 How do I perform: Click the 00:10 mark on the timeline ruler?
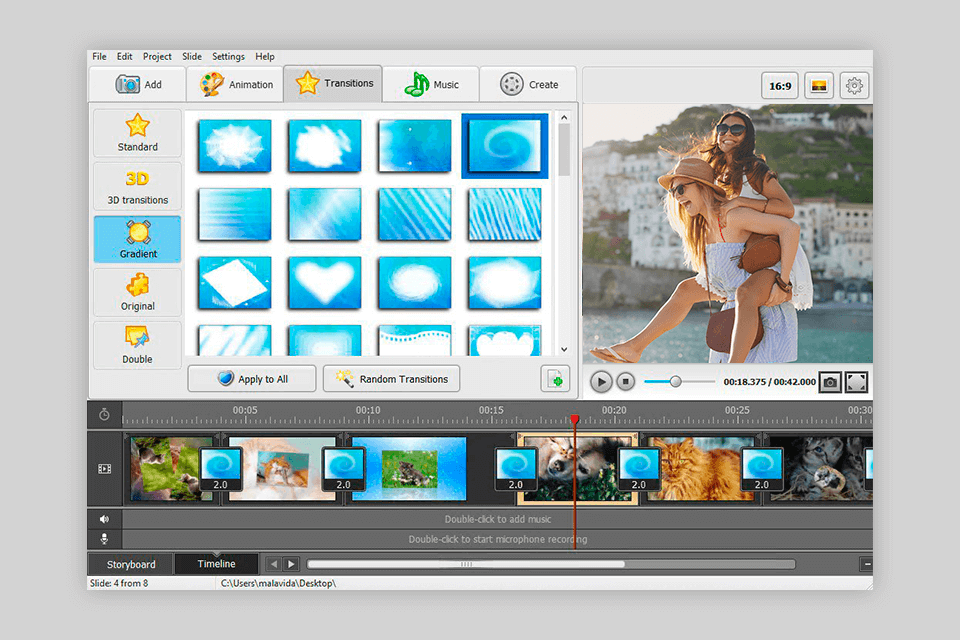368,410
